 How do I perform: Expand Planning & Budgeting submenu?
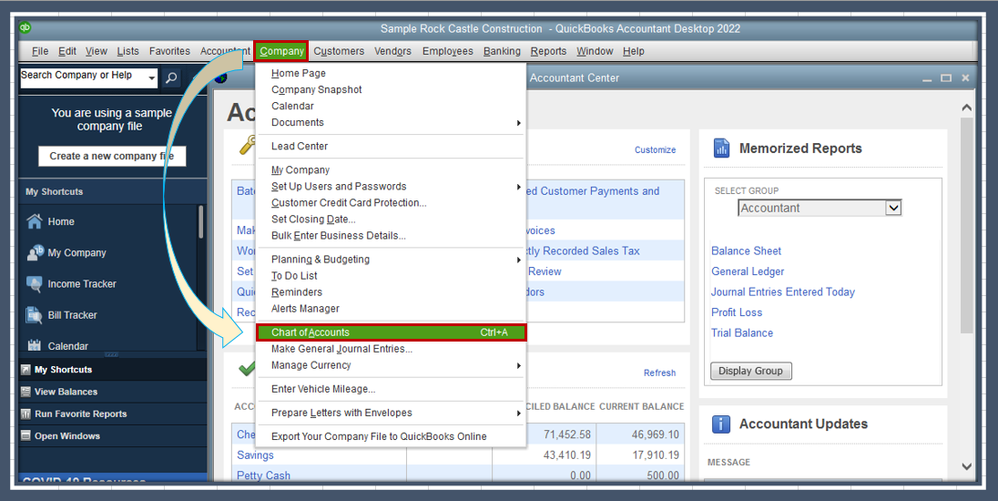point(519,260)
